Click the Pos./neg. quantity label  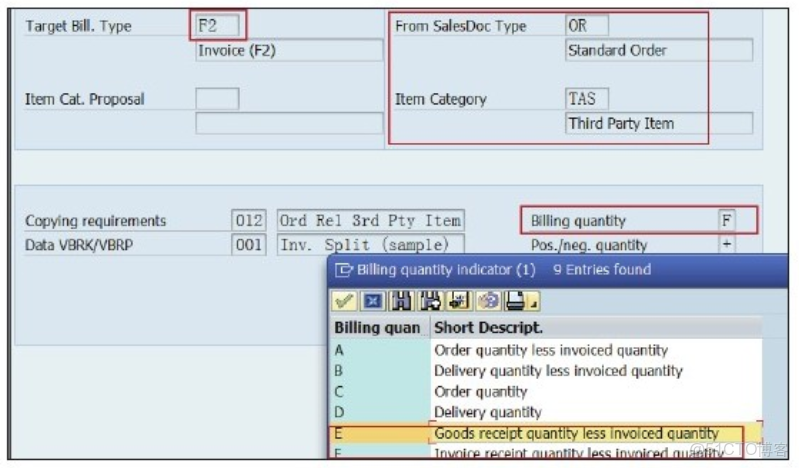click(589, 245)
